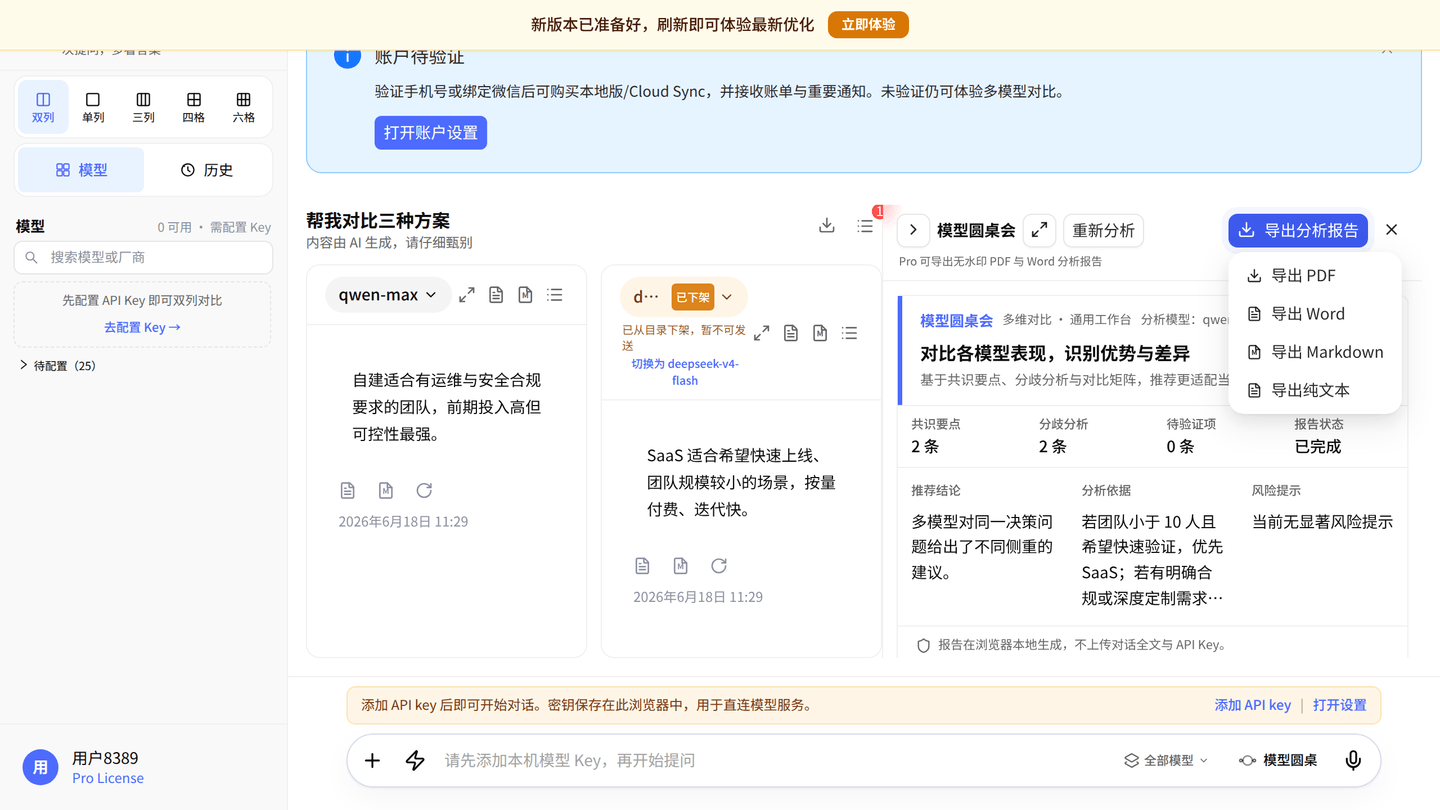Expand the 待配置 (25) group
The image size is (1440, 810).
(57, 366)
